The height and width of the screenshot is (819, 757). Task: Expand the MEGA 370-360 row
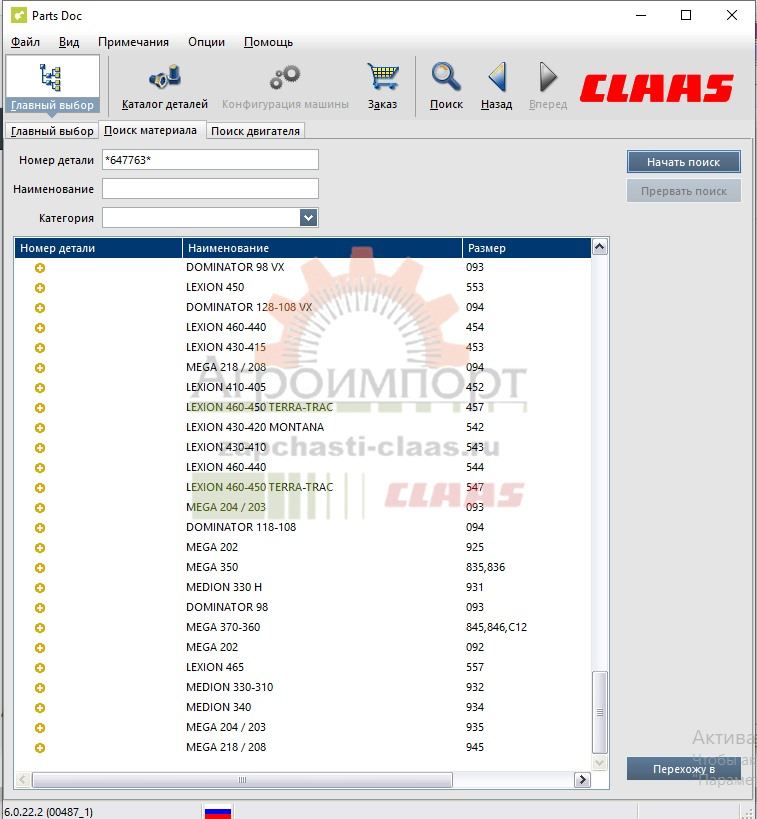tap(40, 628)
